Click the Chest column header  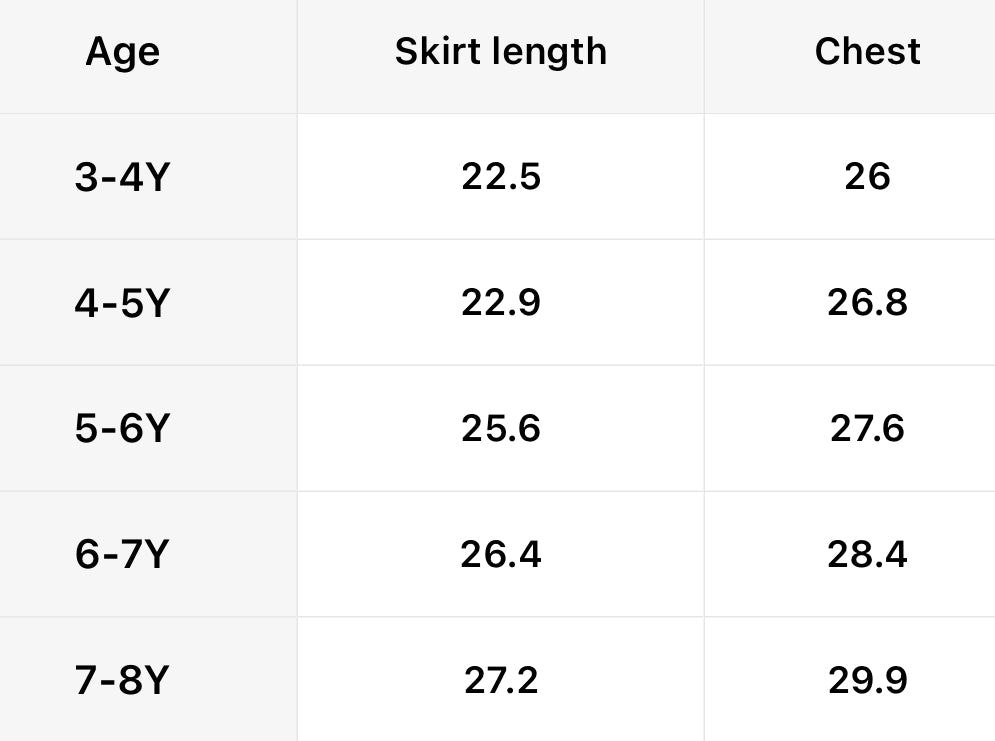pyautogui.click(x=867, y=52)
